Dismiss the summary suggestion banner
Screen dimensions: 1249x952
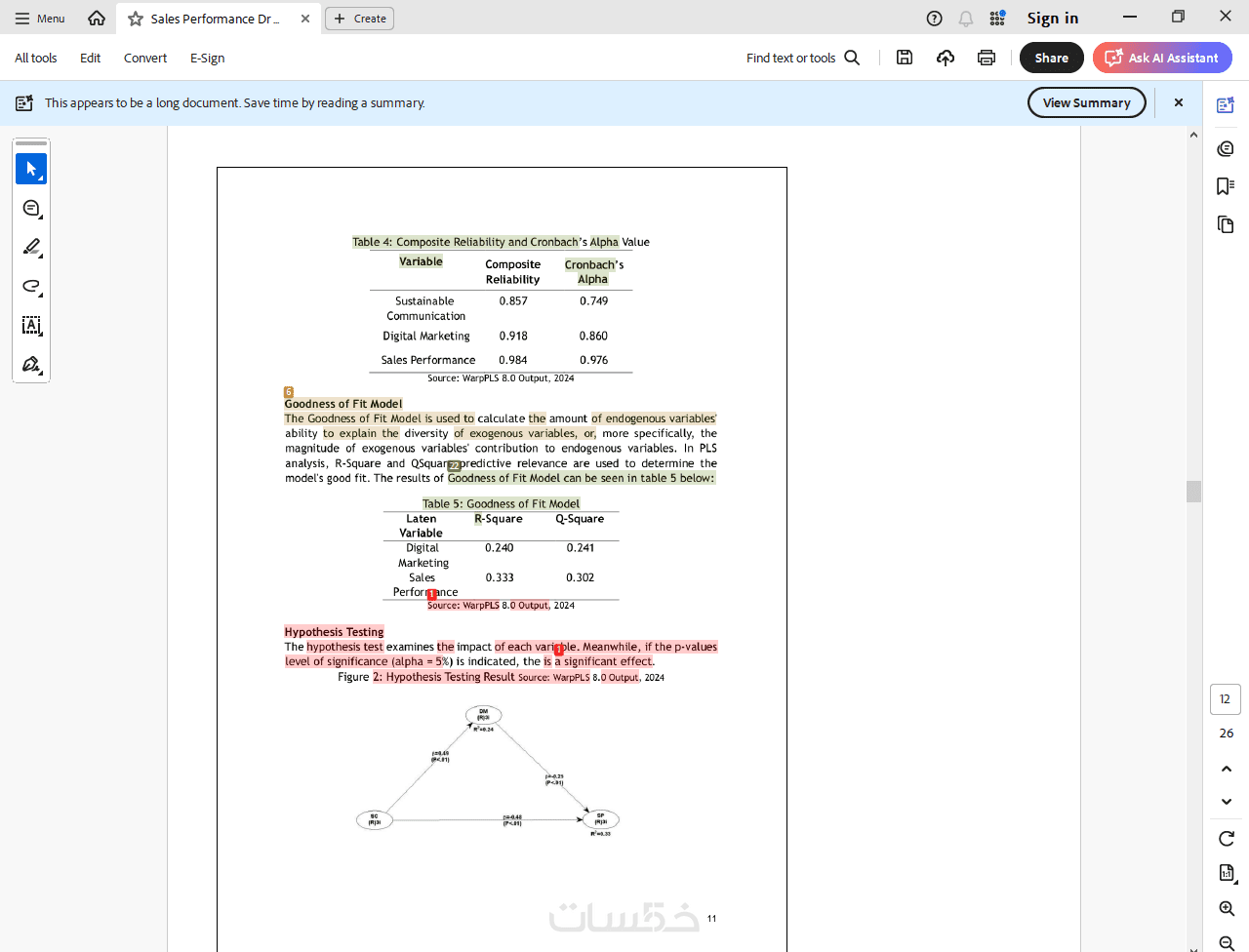1179,102
